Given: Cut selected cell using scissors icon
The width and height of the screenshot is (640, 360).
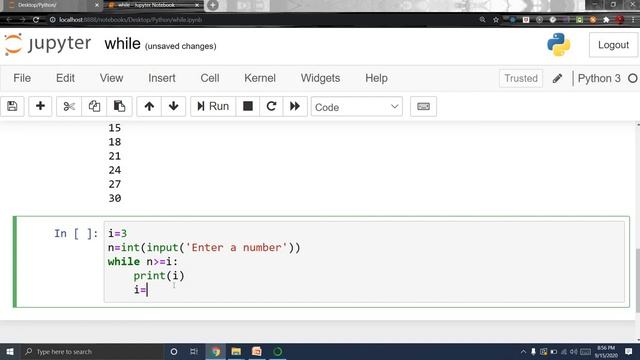Looking at the screenshot, I should pos(69,107).
